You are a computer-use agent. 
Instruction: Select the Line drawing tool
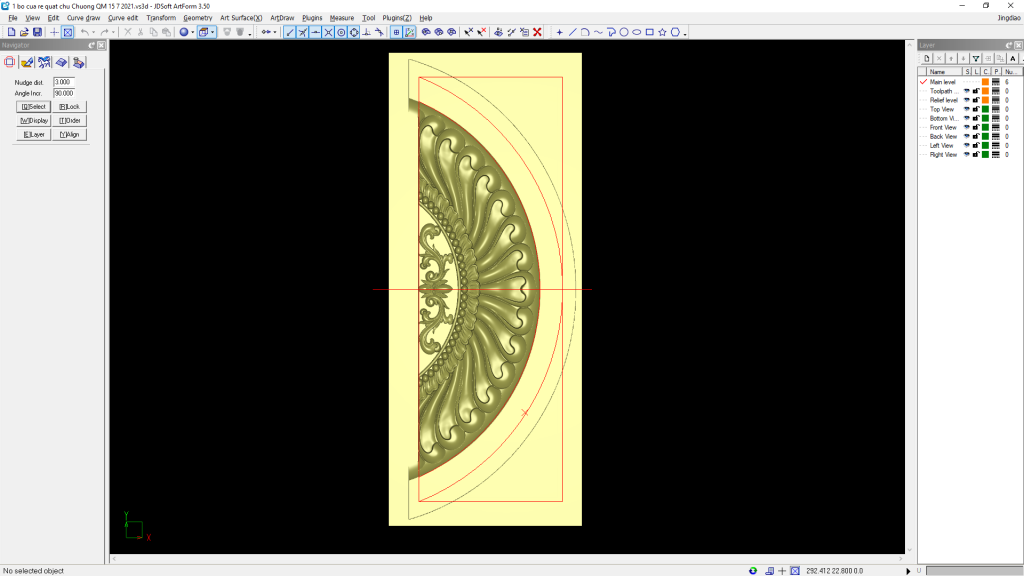(x=572, y=32)
